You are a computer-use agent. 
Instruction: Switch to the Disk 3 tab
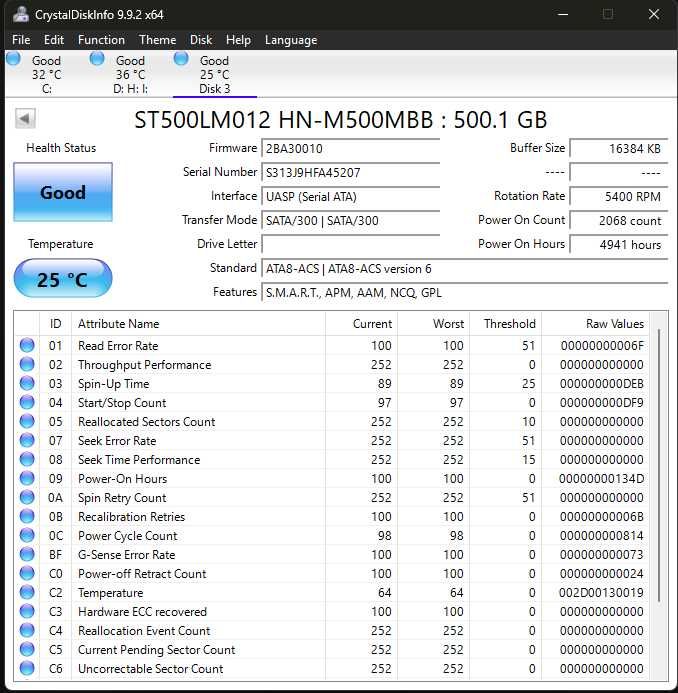[x=215, y=74]
